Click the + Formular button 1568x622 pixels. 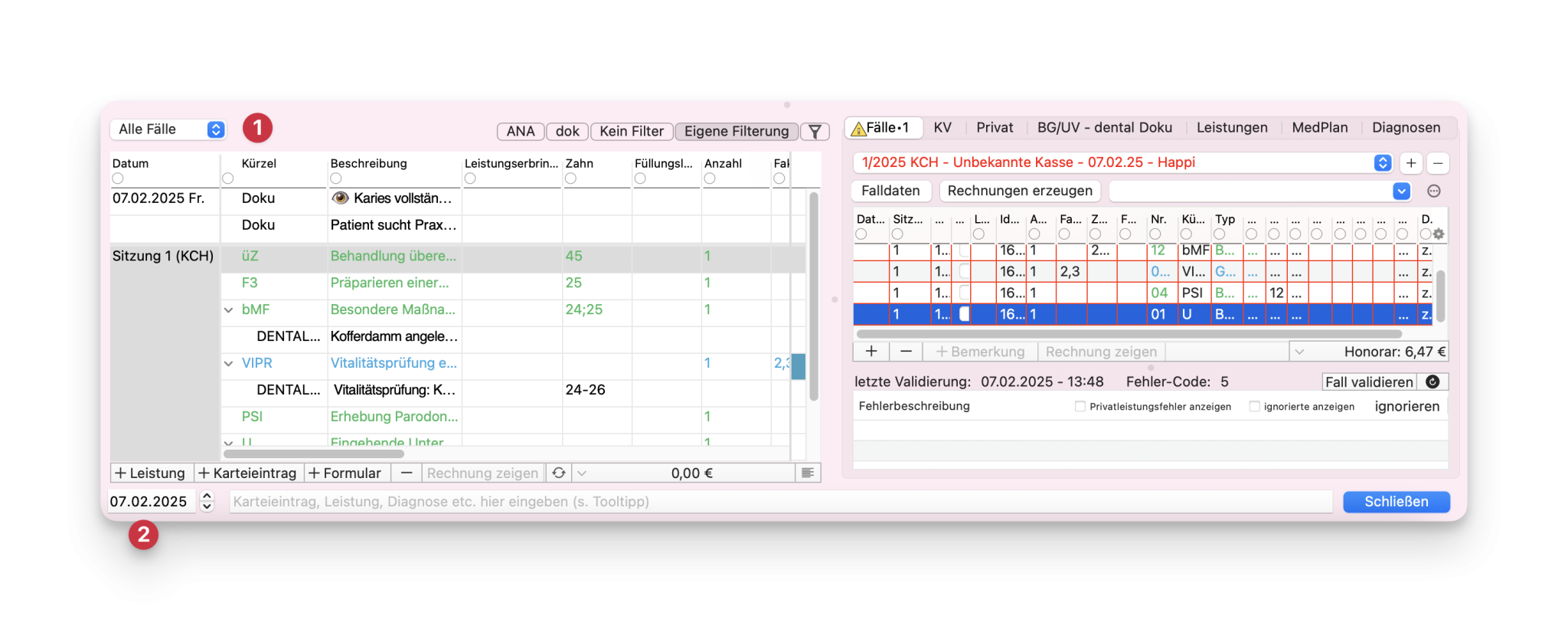[345, 473]
